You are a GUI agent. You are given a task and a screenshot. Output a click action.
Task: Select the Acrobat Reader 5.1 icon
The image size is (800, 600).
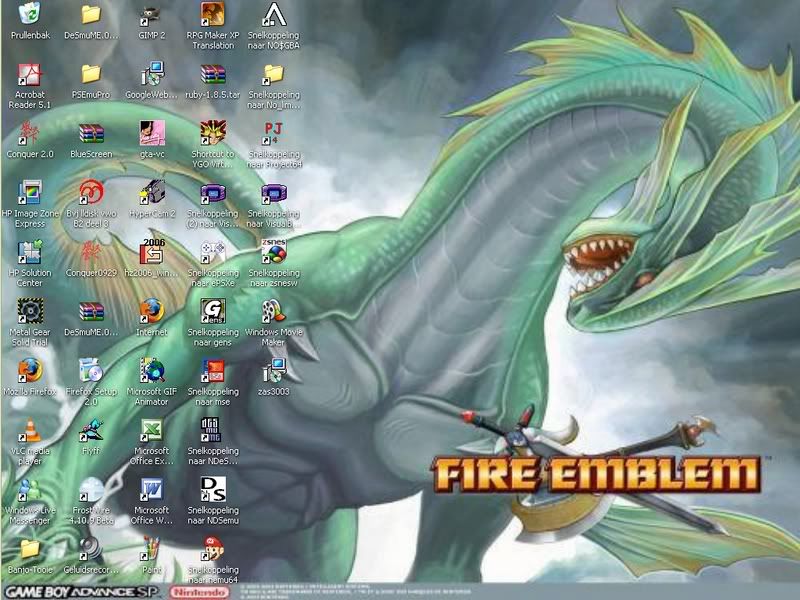click(30, 74)
